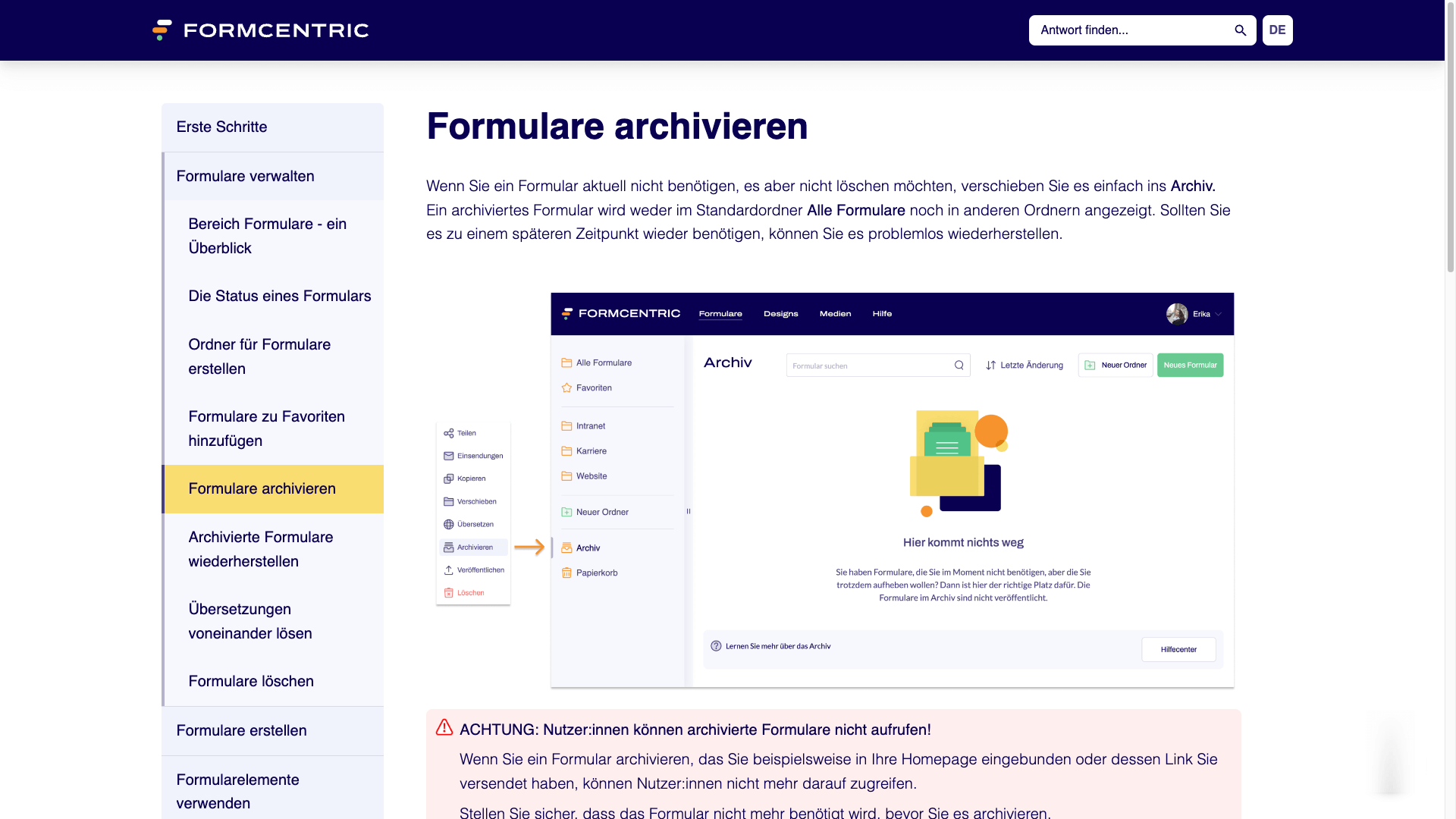Click the warning triangle icon
The height and width of the screenshot is (819, 1456).
444,728
